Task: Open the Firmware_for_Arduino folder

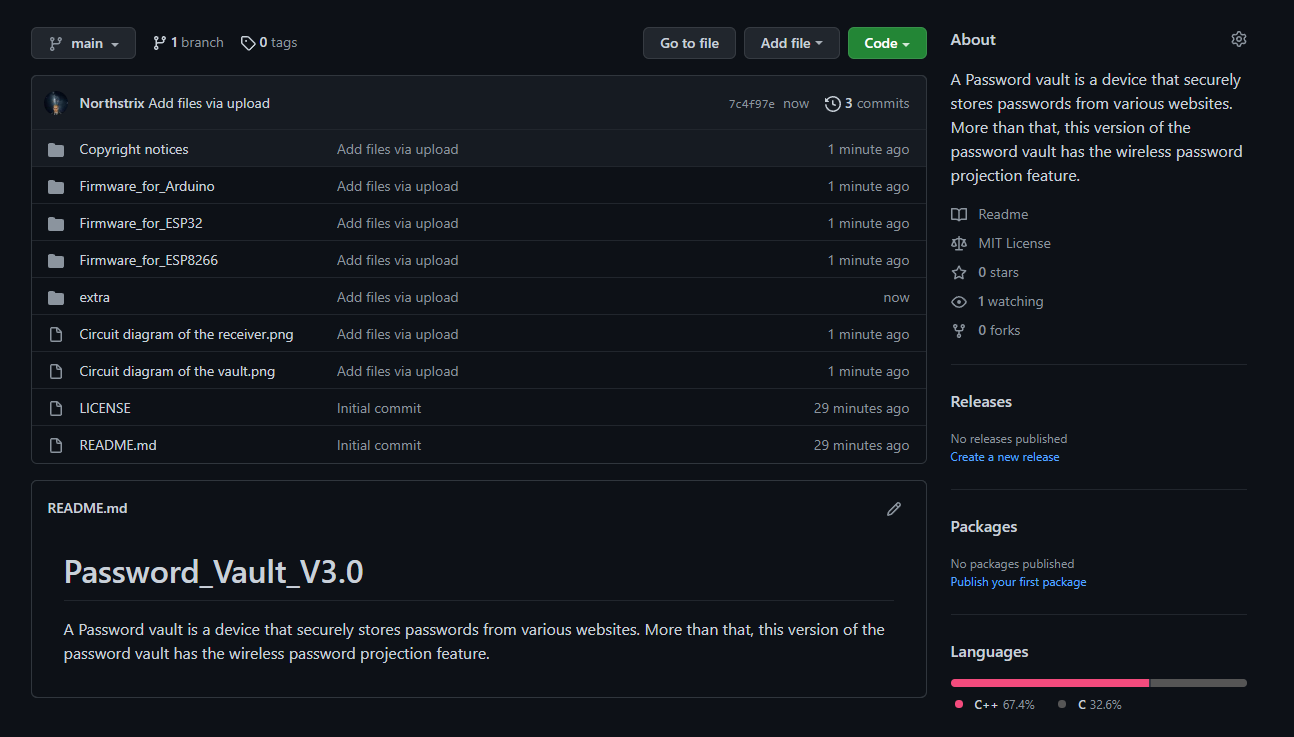Action: [x=146, y=186]
